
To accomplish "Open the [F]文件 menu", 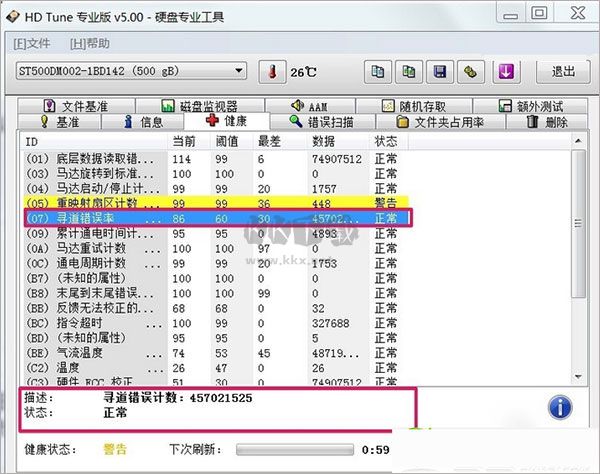I will tap(32, 44).
